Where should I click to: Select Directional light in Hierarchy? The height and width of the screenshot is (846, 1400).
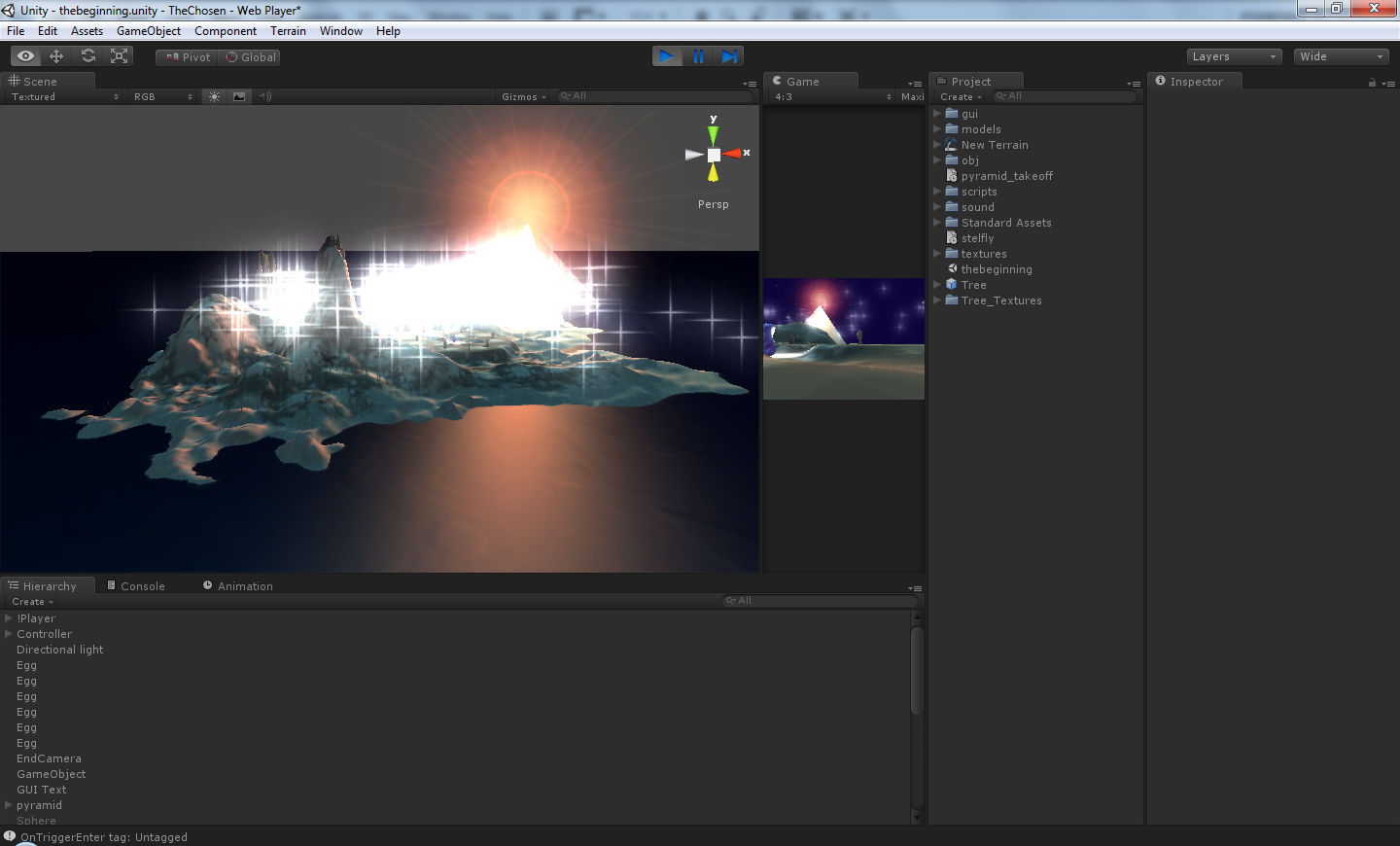(59, 650)
